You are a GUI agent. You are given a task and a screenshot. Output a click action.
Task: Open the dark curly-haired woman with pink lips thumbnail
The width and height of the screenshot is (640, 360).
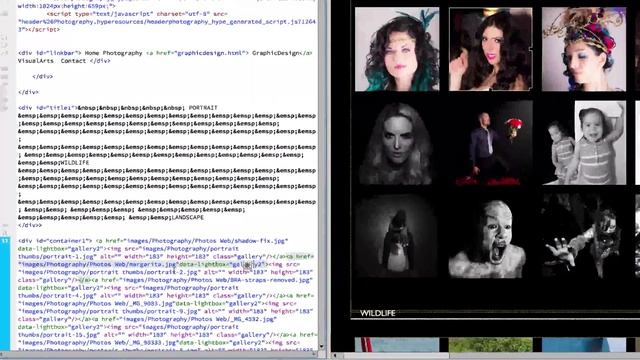491,49
